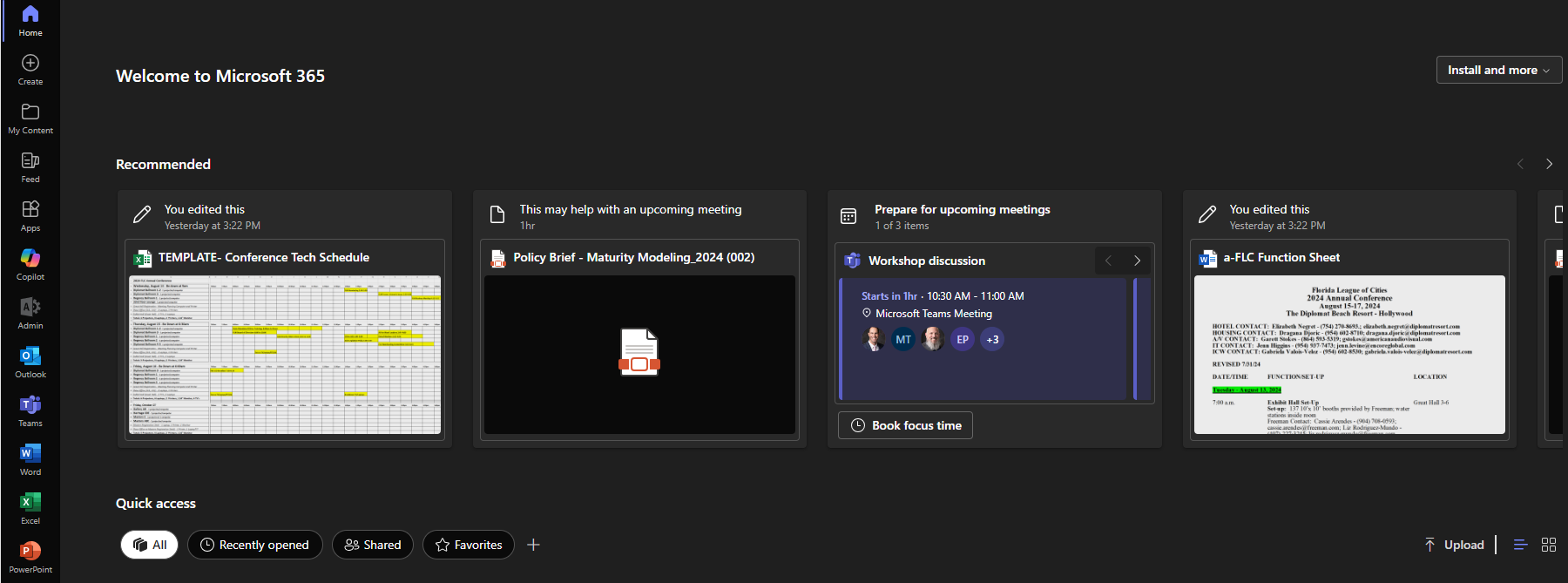The image size is (1568, 583).
Task: Click the first attendee photo avatar
Action: [x=874, y=340]
